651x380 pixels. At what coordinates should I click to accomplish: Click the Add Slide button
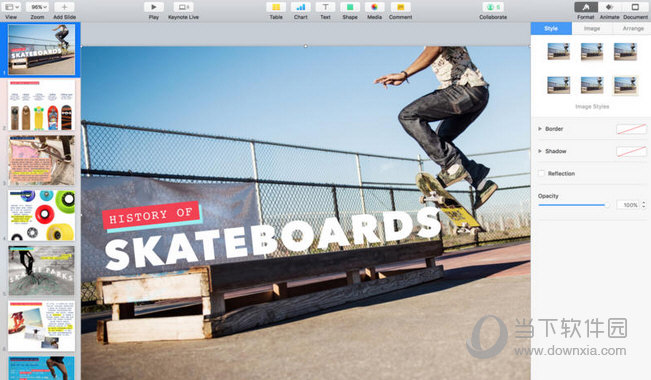[64, 7]
